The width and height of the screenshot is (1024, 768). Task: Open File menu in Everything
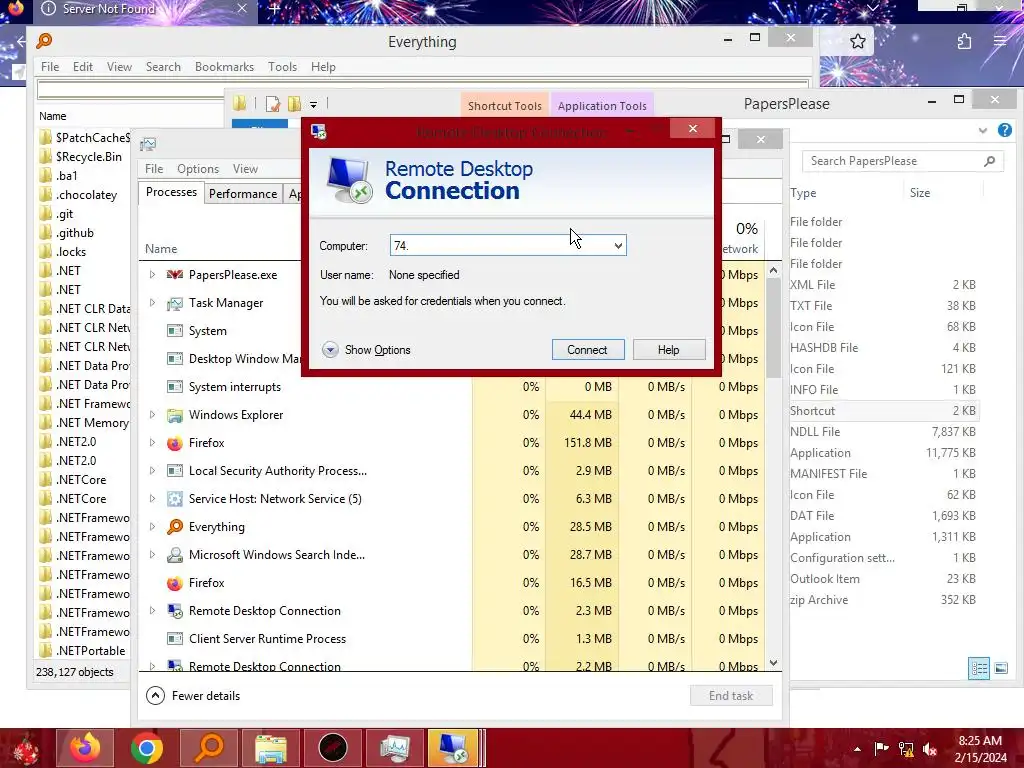pyautogui.click(x=50, y=67)
